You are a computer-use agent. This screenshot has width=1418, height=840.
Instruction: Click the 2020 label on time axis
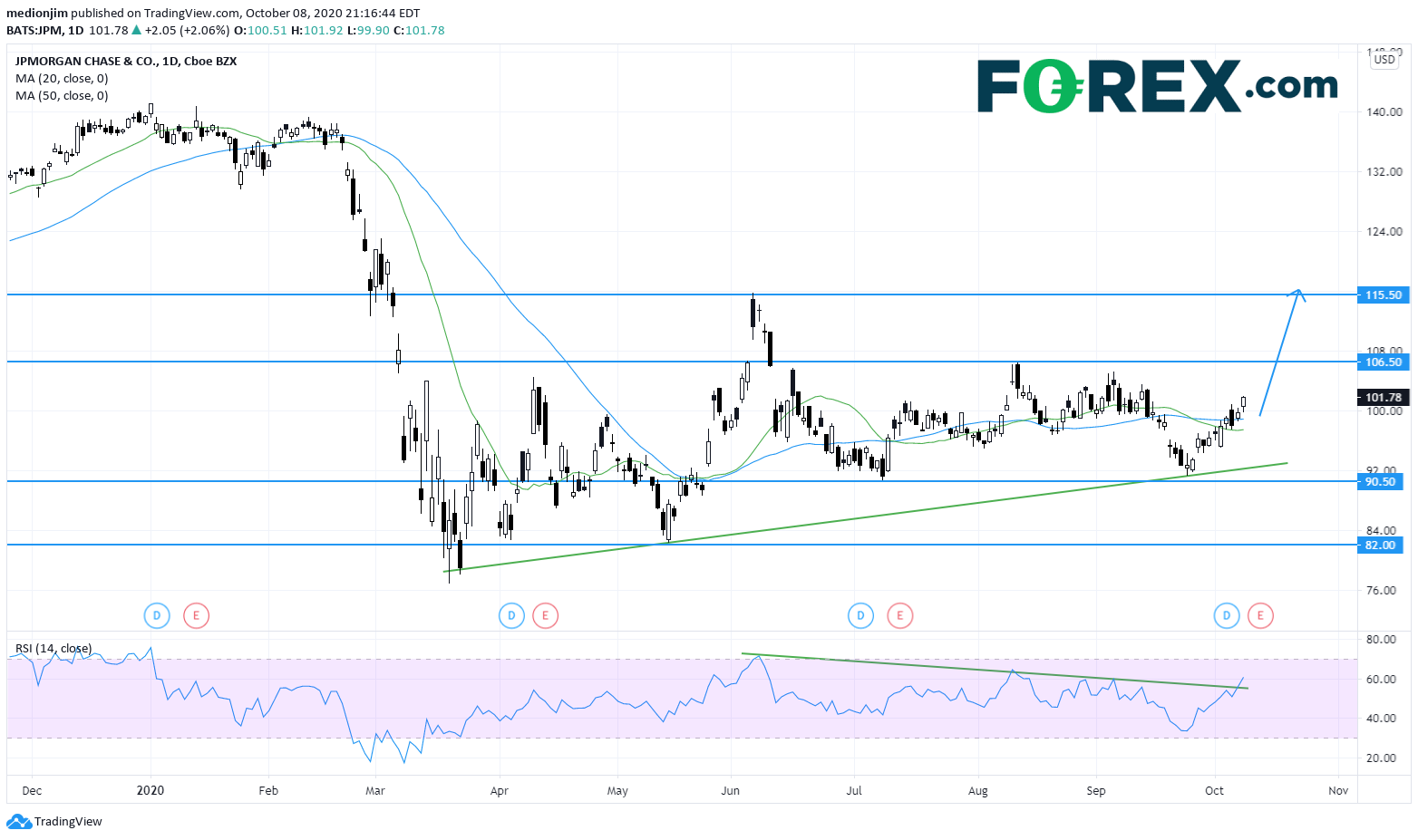[151, 790]
